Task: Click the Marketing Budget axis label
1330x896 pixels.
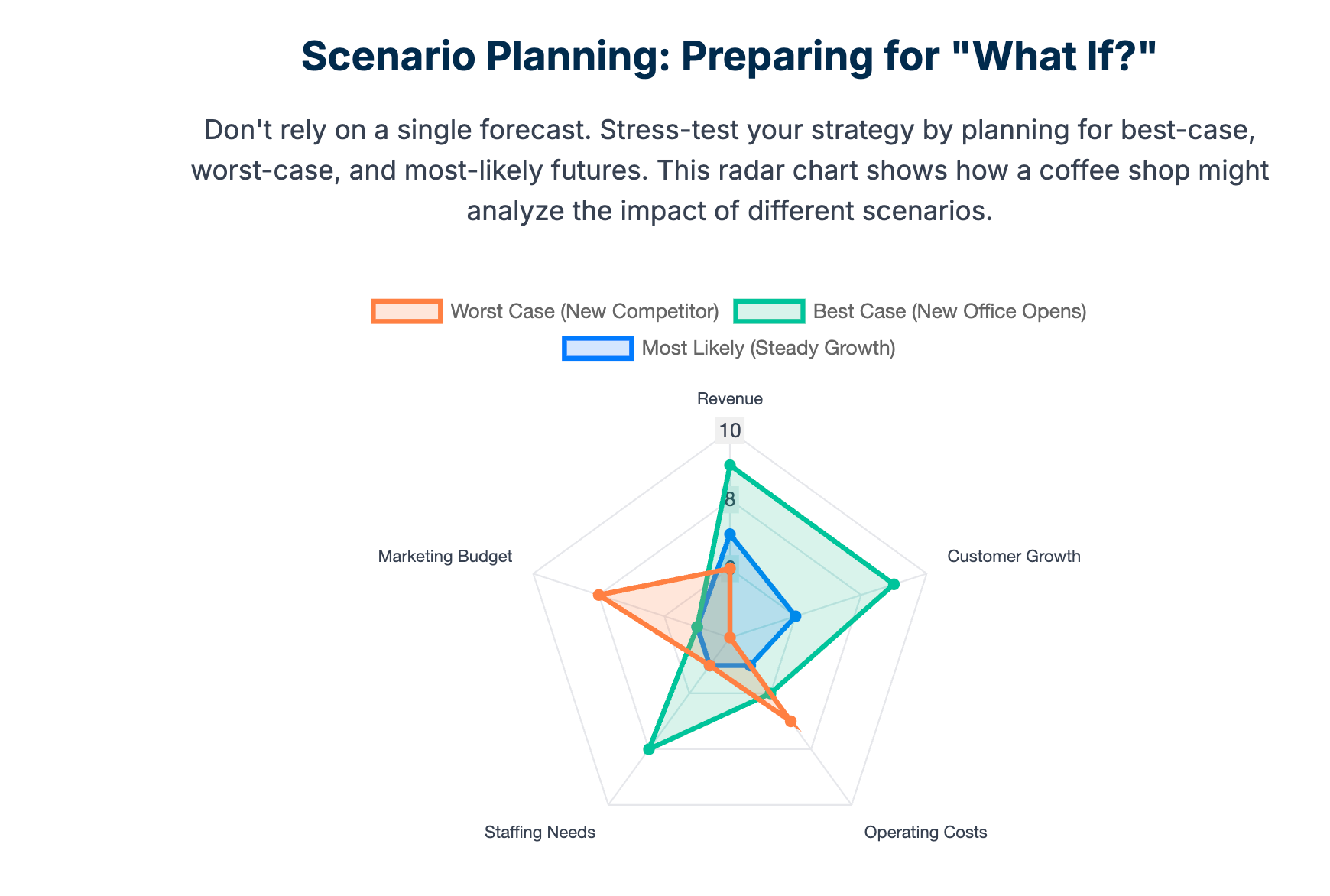Action: click(x=445, y=557)
